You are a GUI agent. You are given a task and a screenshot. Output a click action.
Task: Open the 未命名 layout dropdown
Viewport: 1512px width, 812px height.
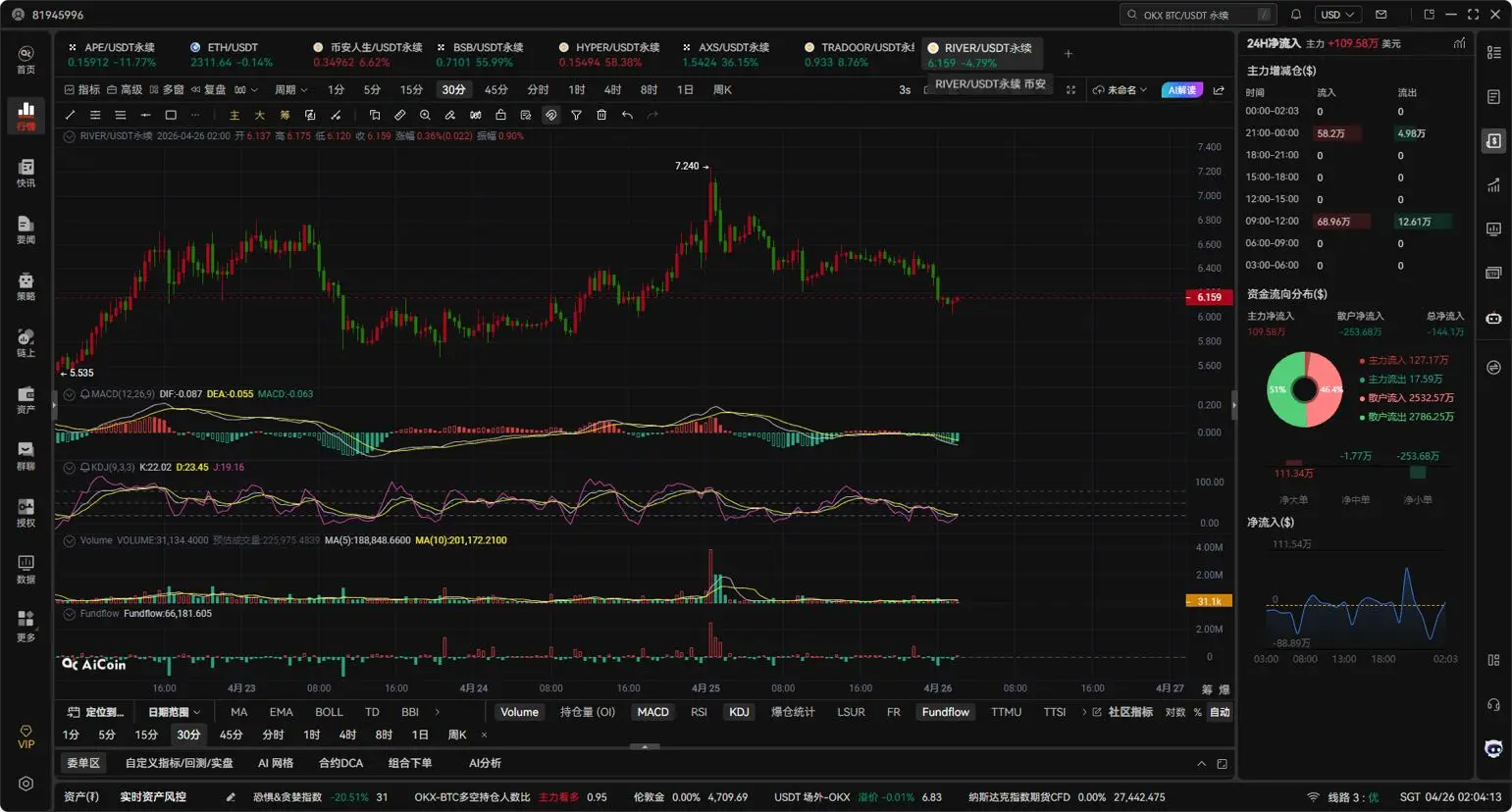(1120, 90)
